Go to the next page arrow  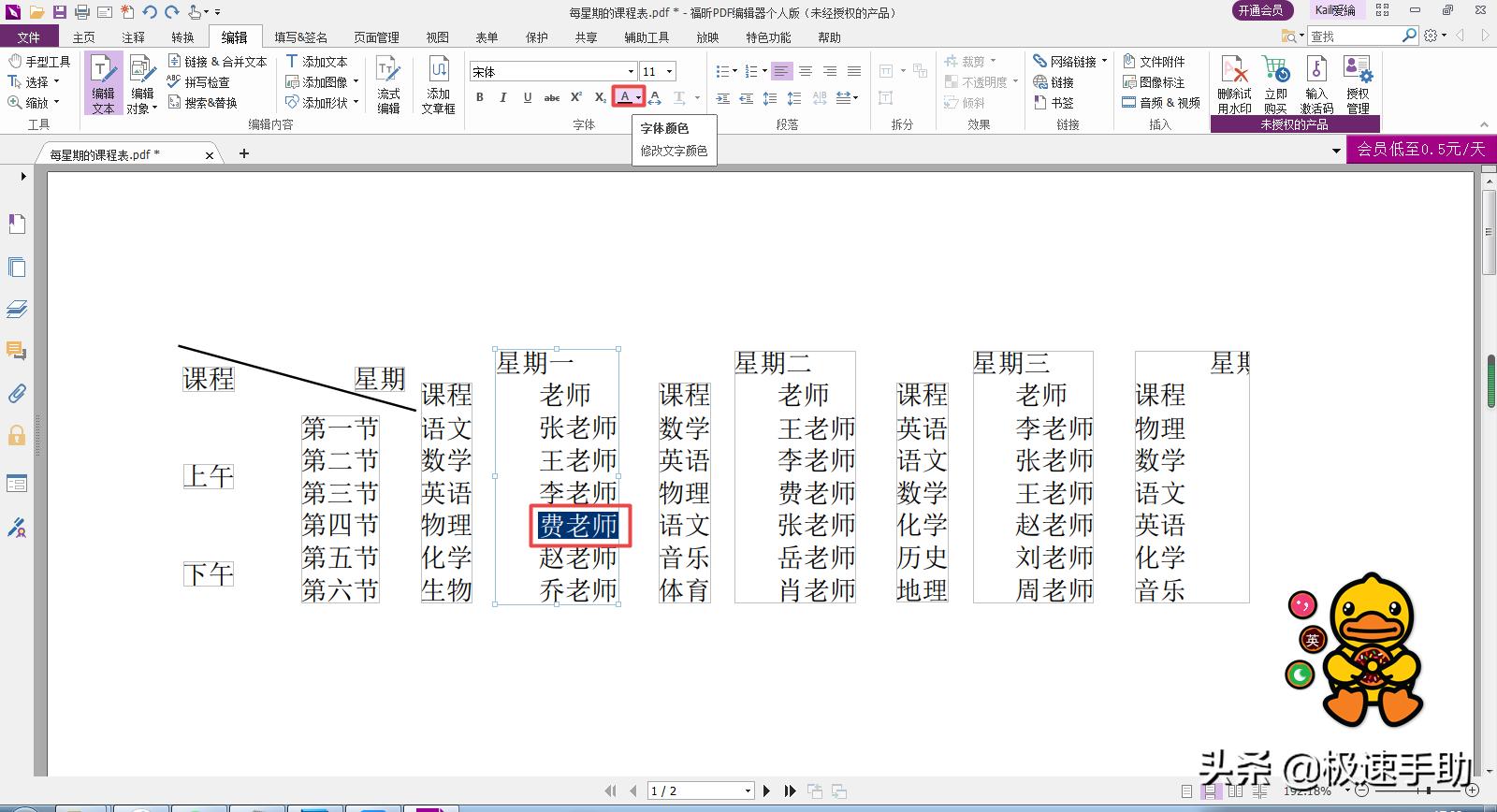click(x=767, y=790)
